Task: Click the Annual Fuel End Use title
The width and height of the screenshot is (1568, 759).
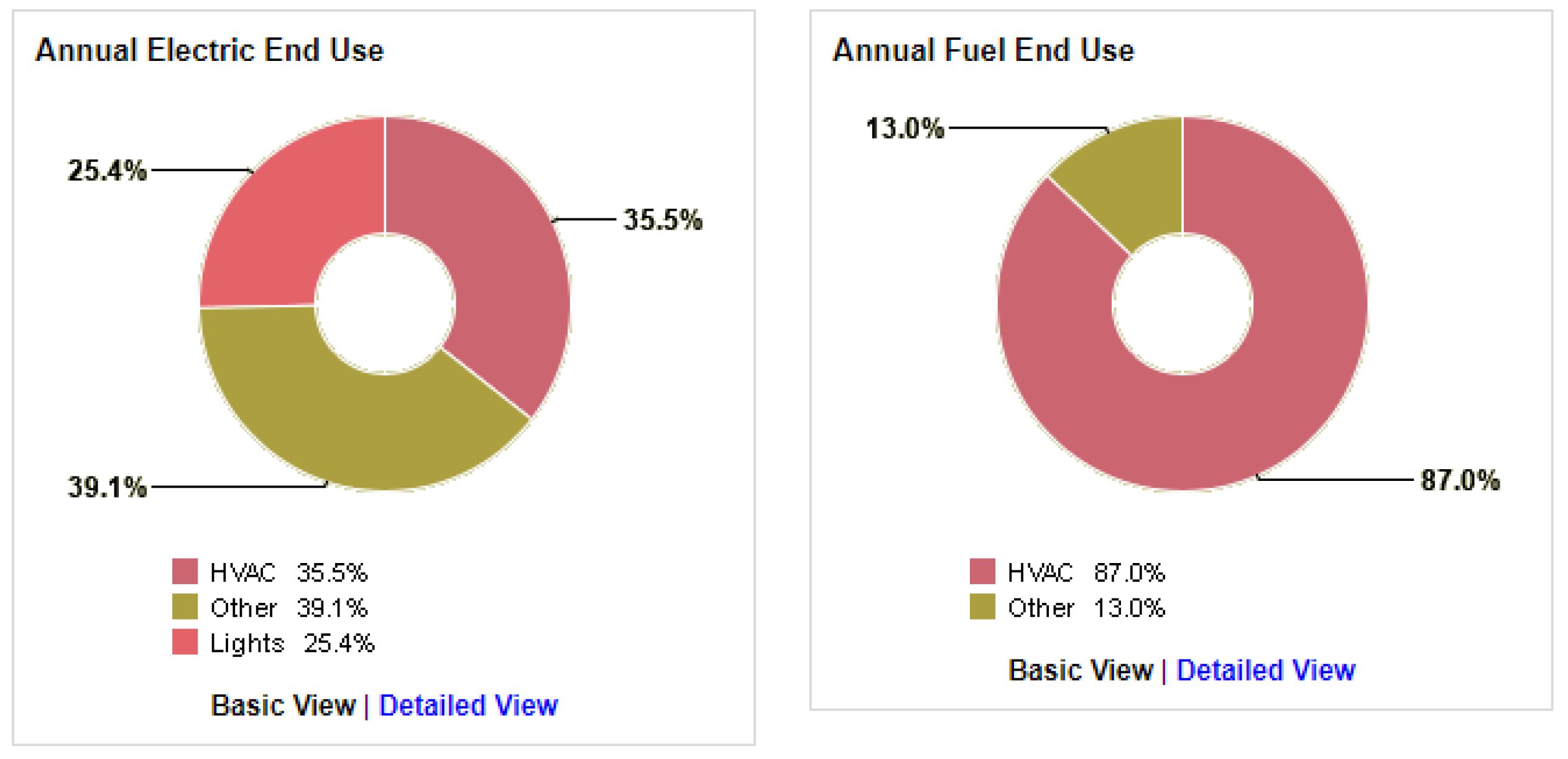Action: 983,50
